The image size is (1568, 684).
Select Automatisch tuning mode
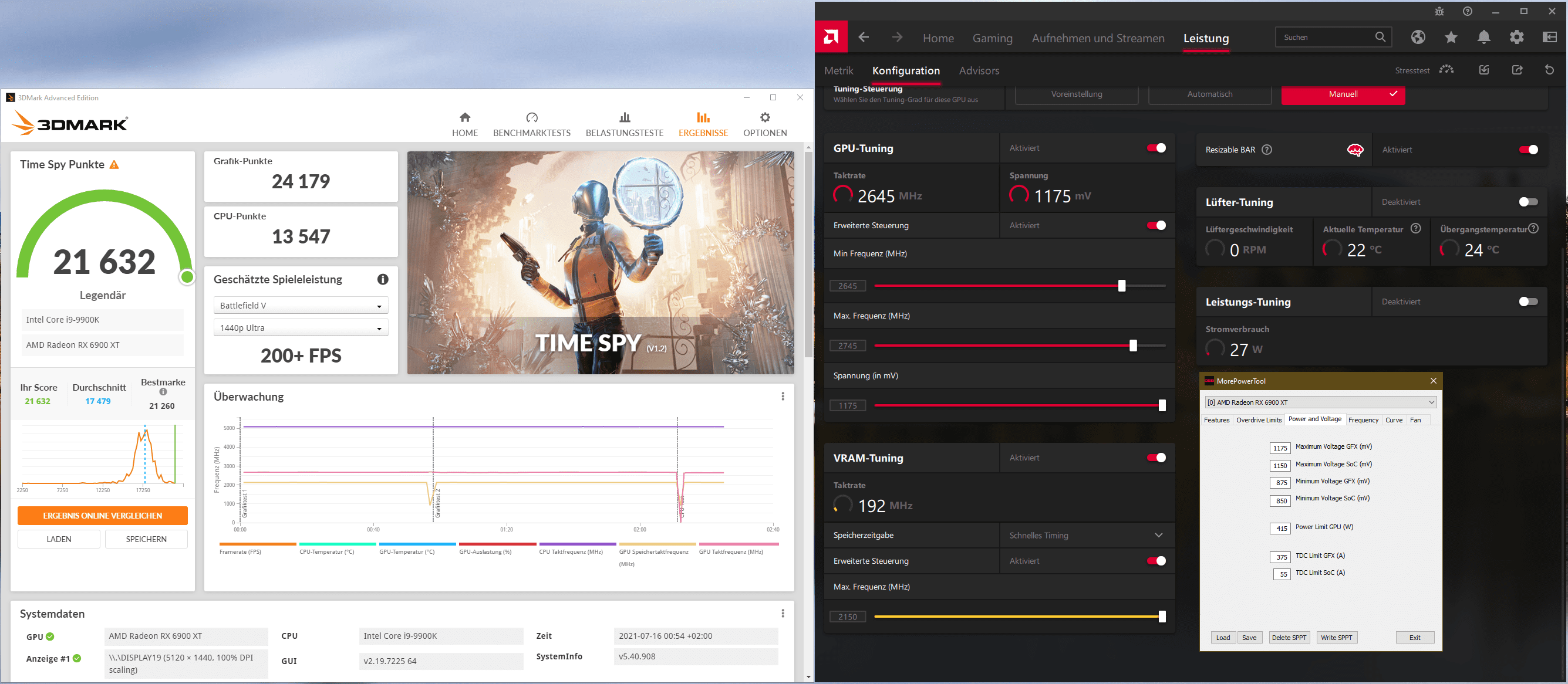click(1209, 94)
